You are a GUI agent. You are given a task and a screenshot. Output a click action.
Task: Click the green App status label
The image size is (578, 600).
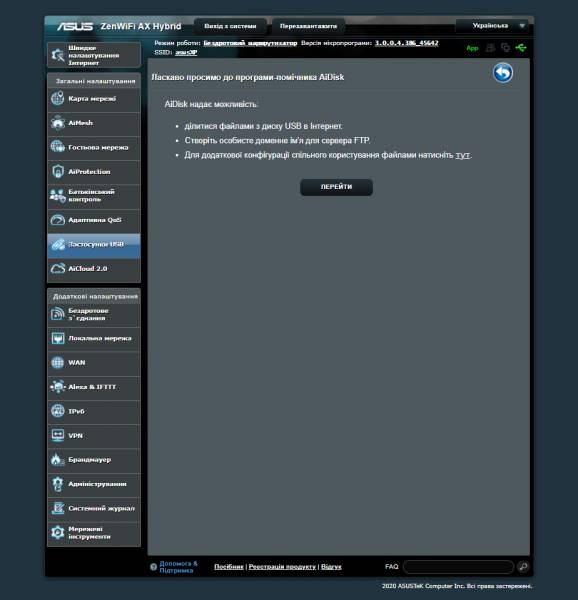pos(472,48)
